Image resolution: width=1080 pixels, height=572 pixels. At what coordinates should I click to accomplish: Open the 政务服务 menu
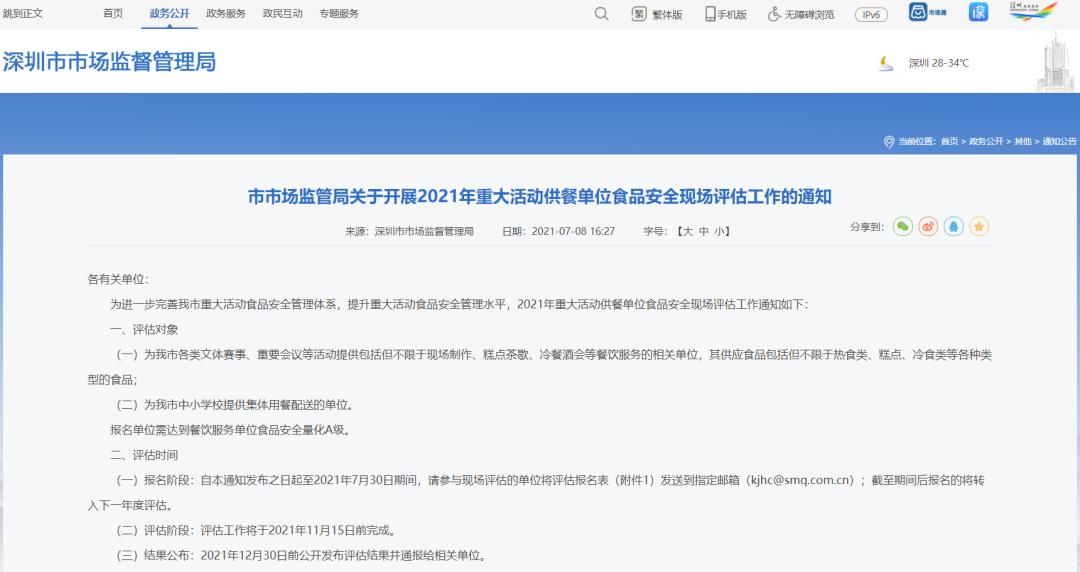coord(226,14)
